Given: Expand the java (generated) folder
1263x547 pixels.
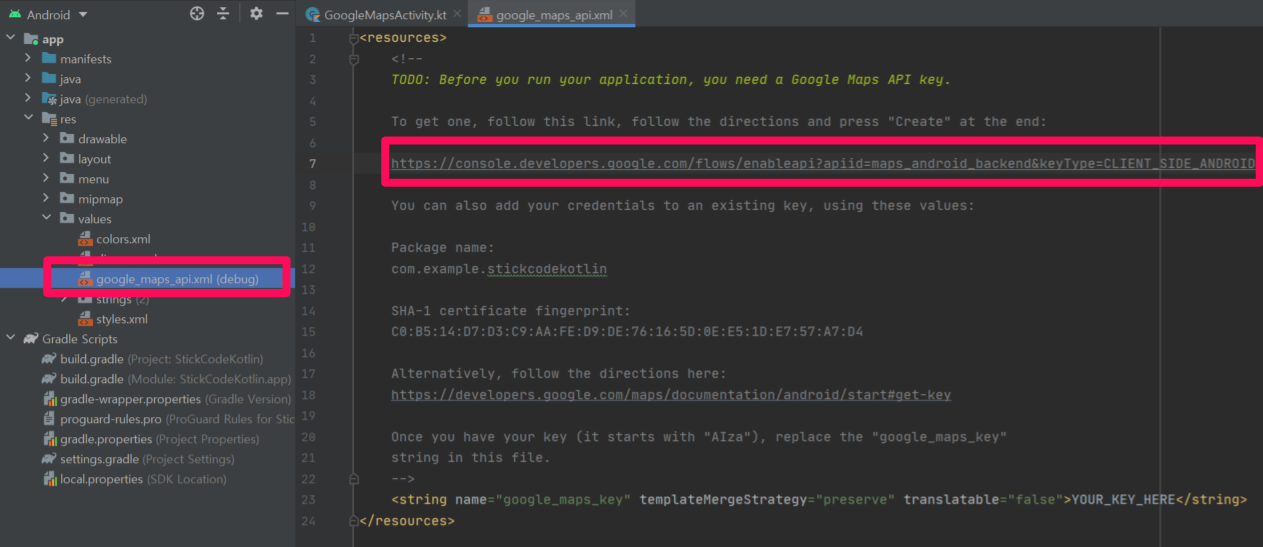Looking at the screenshot, I should [29, 99].
